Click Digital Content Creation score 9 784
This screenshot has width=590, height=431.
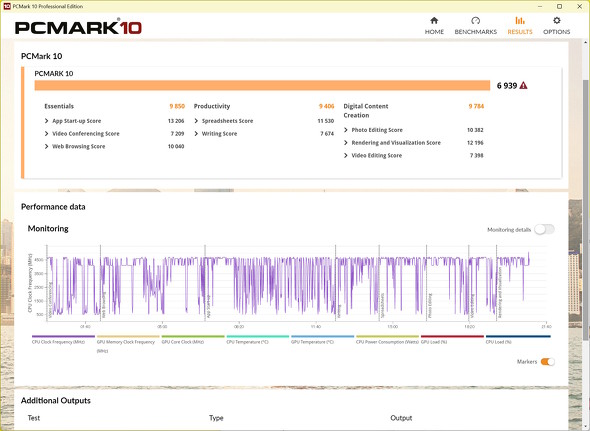pos(476,106)
